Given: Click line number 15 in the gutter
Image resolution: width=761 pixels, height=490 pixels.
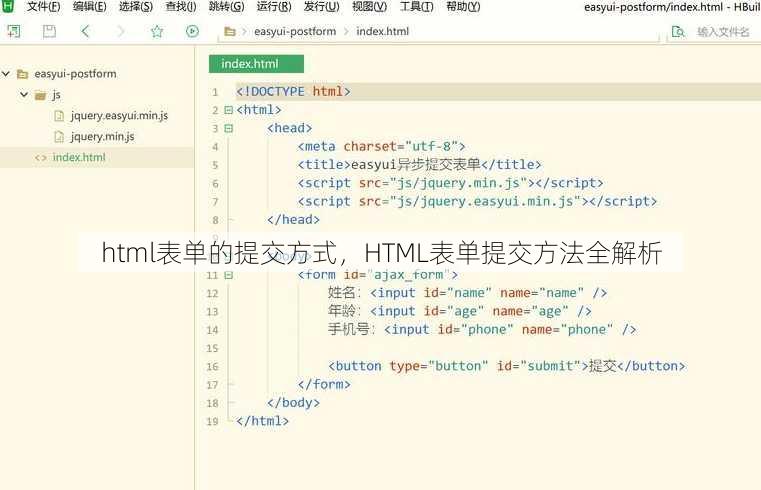Looking at the screenshot, I should (213, 349).
